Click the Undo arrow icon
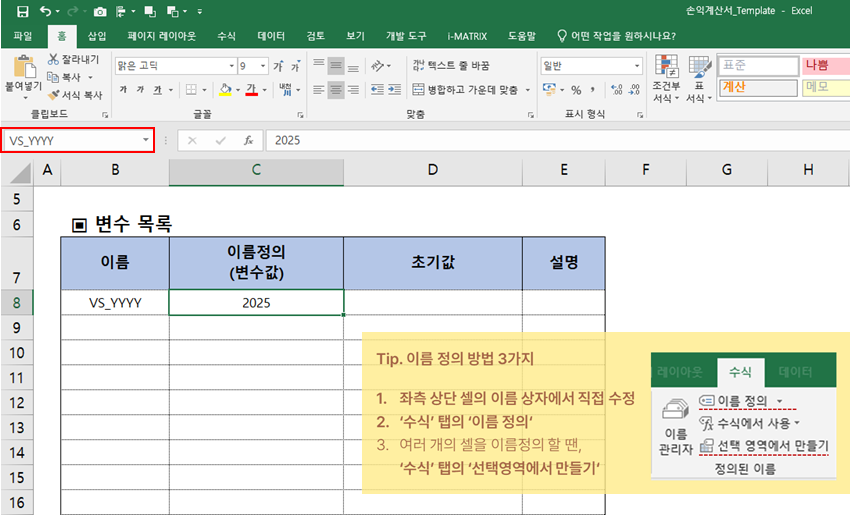This screenshot has width=850, height=515. pyautogui.click(x=46, y=11)
